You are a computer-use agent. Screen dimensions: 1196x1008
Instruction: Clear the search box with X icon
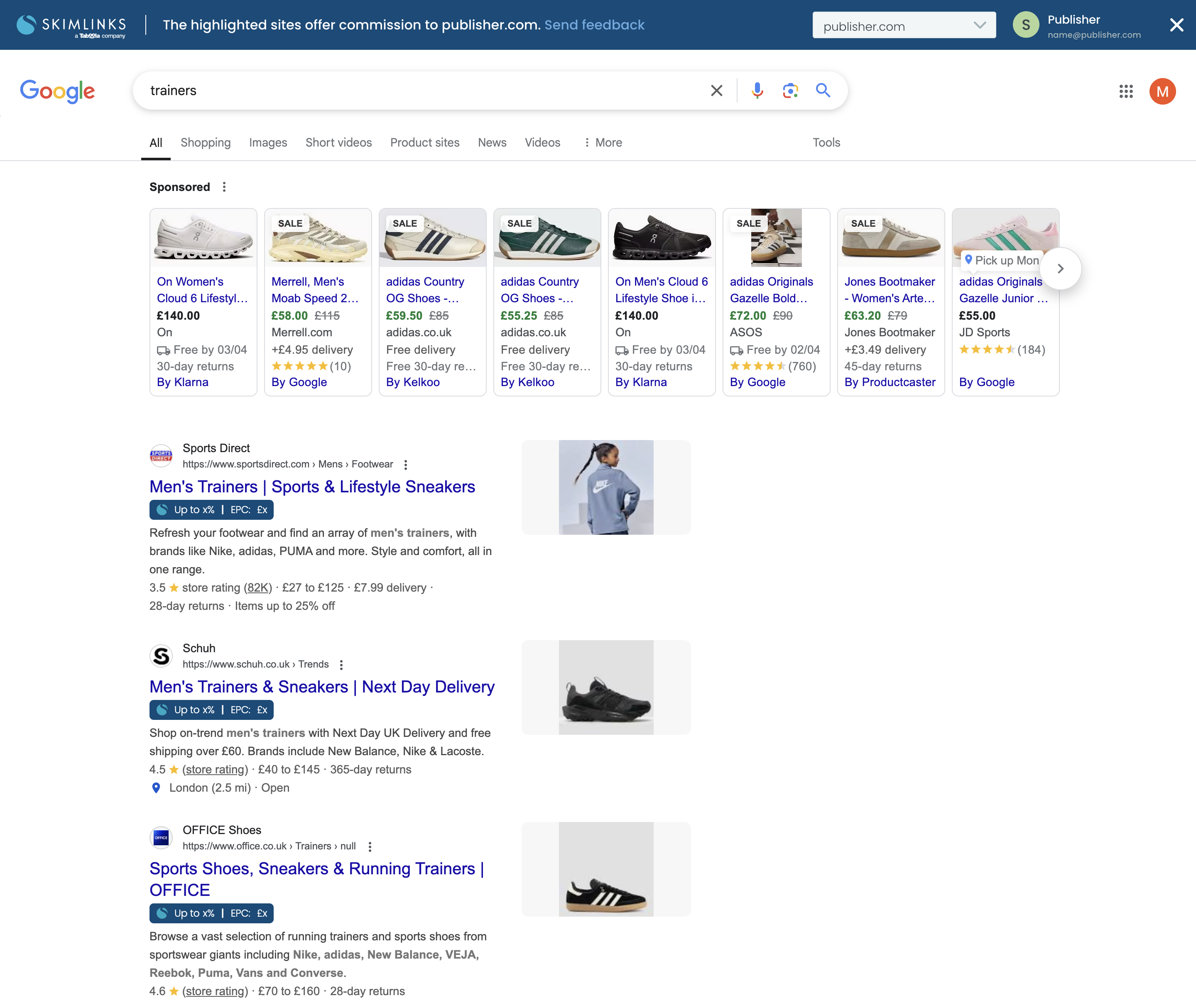click(716, 90)
